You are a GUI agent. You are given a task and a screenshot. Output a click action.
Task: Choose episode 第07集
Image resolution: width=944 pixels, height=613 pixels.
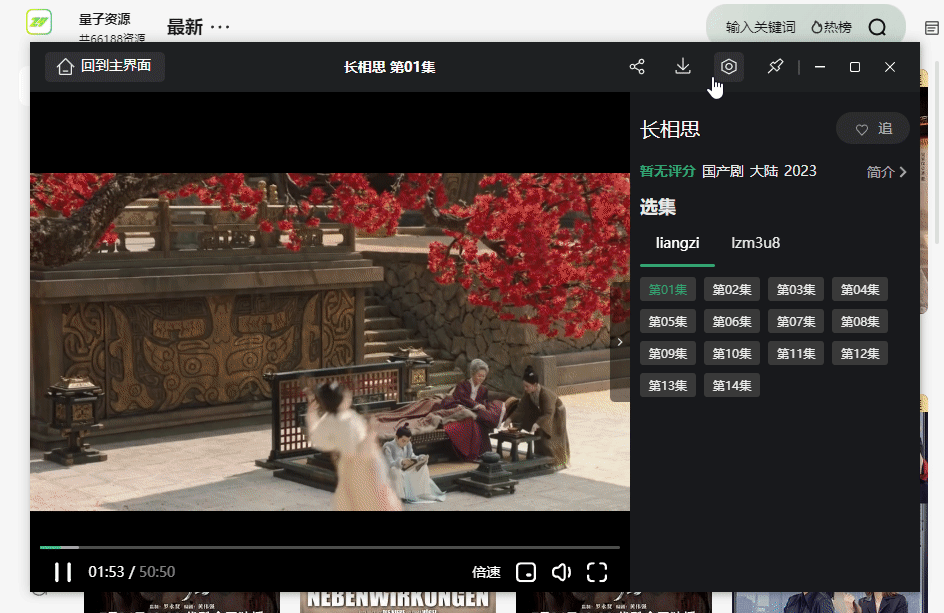(796, 322)
